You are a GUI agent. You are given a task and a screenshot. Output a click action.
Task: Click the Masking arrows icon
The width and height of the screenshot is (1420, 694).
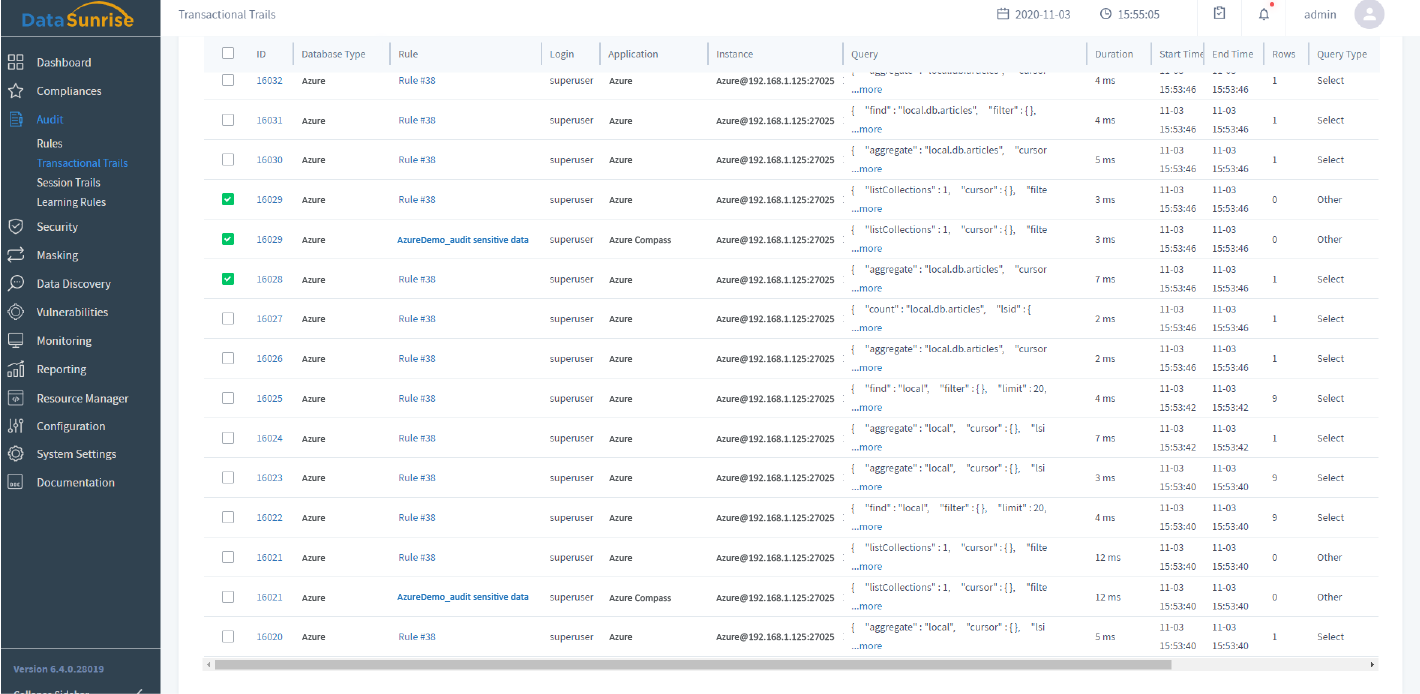click(16, 255)
